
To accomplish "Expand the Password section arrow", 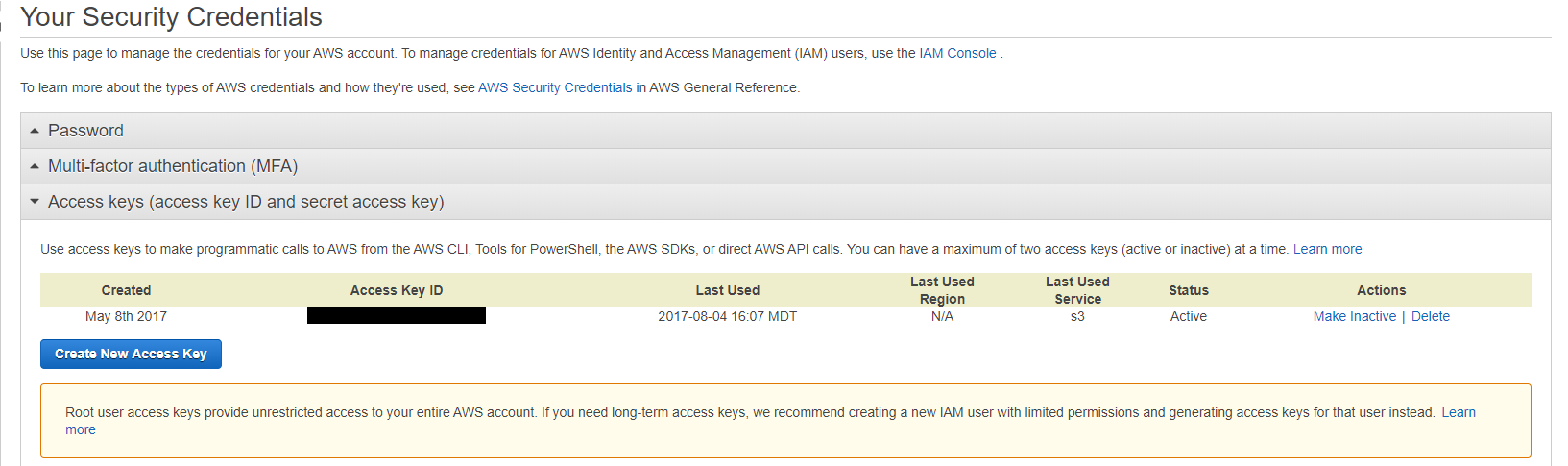I will pyautogui.click(x=35, y=131).
